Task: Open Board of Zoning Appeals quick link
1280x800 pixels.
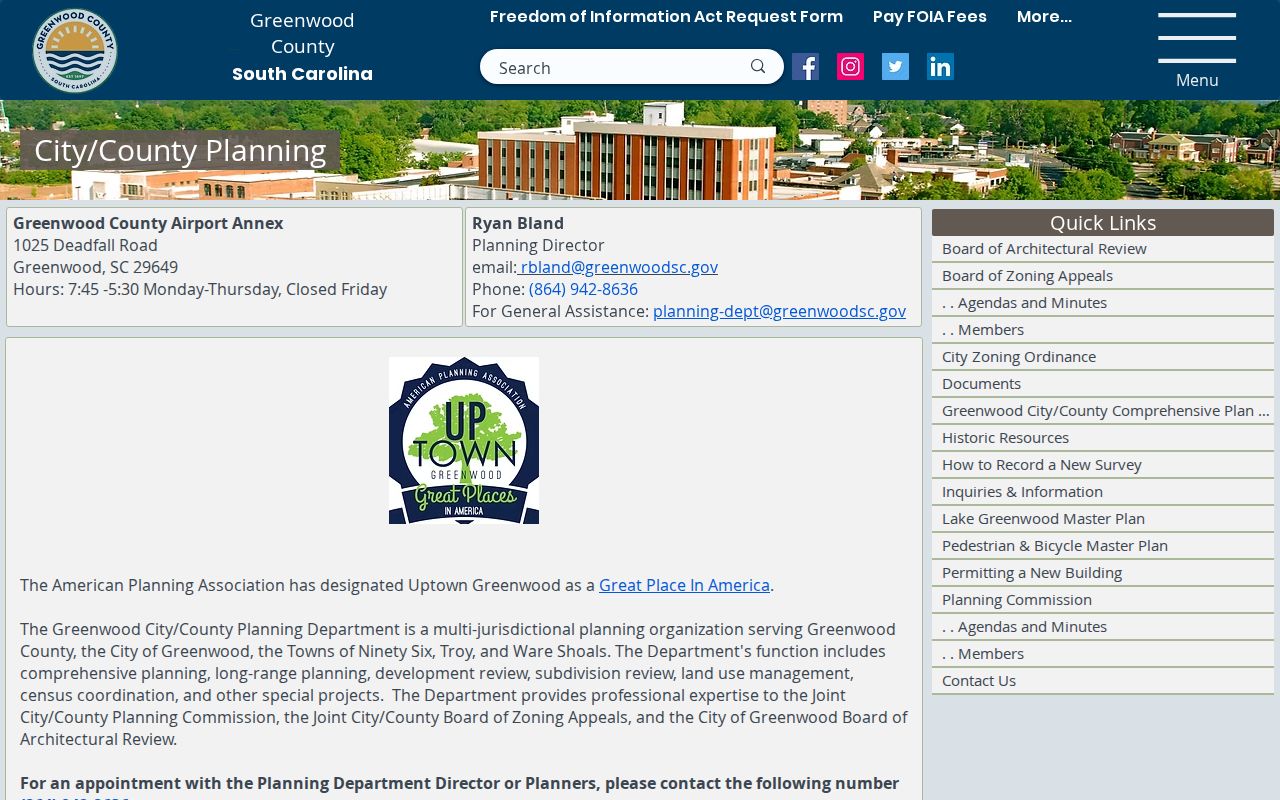Action: [x=1103, y=276]
